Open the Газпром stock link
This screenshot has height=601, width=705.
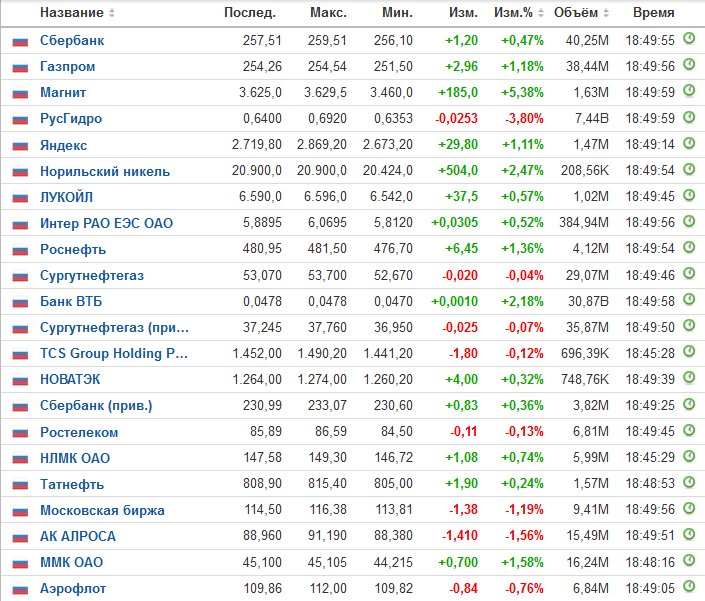(x=67, y=67)
